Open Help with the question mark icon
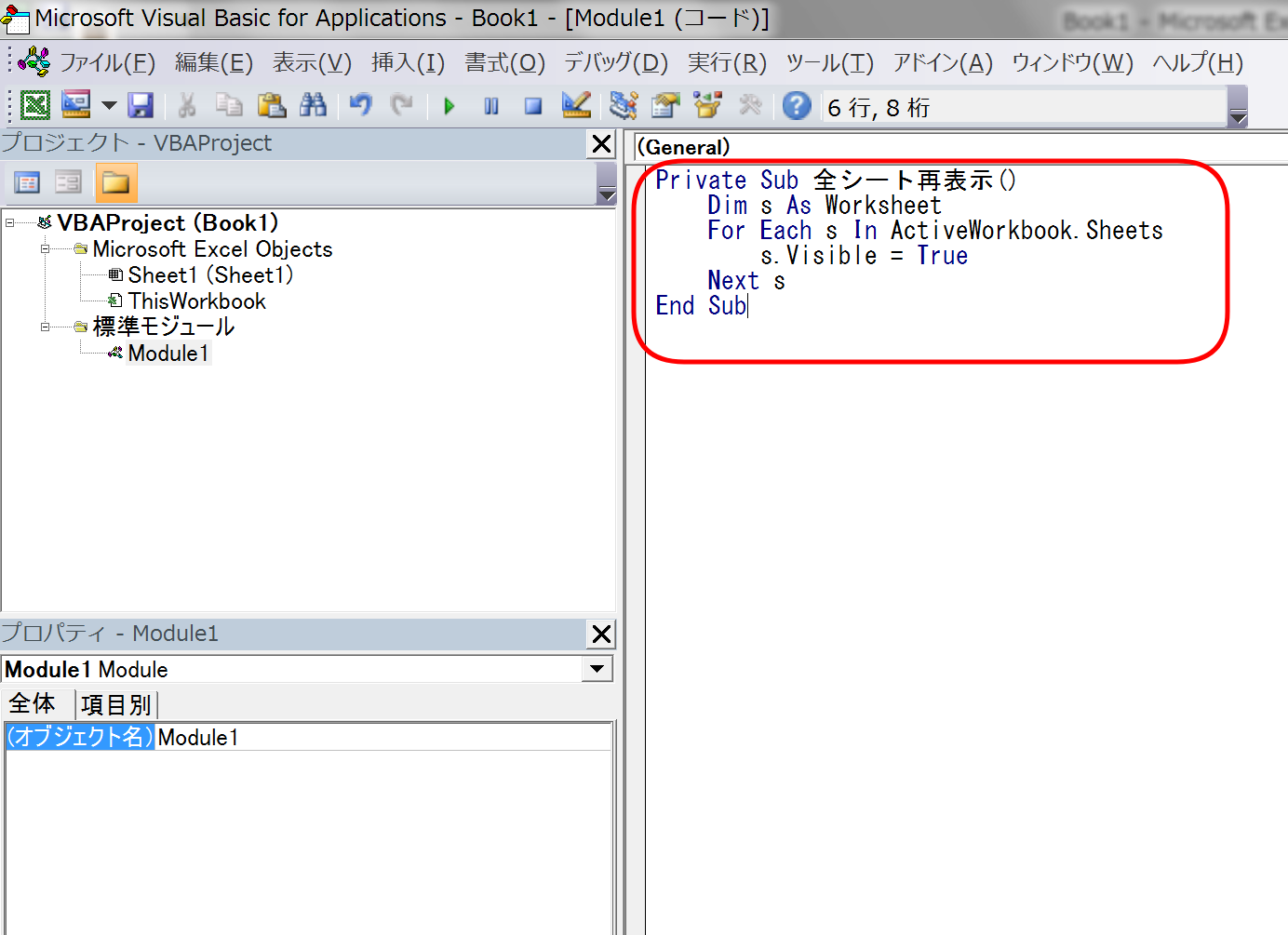Viewport: 1288px width, 935px height. pyautogui.click(x=797, y=106)
